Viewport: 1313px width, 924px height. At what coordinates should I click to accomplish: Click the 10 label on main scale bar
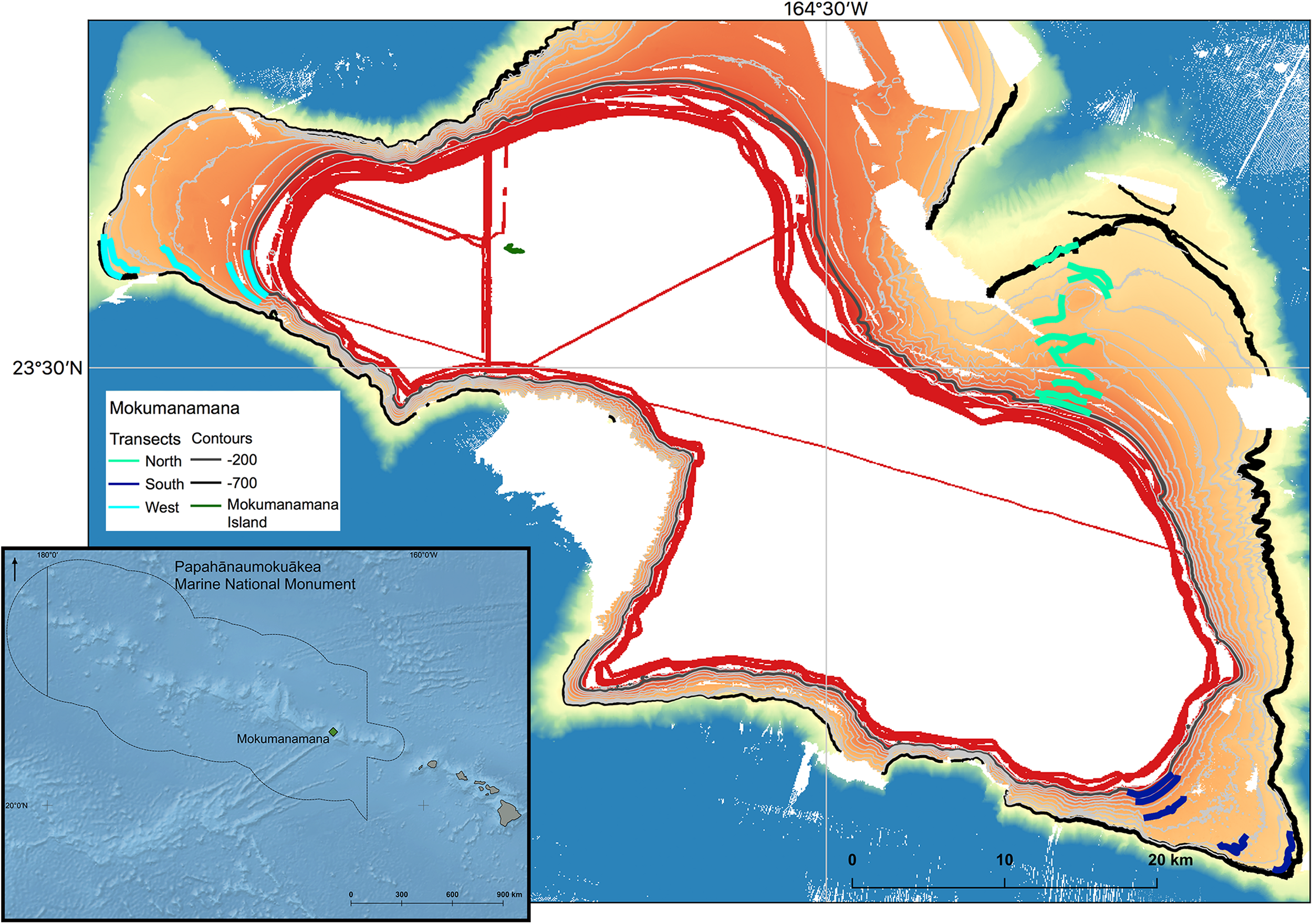click(x=1004, y=860)
